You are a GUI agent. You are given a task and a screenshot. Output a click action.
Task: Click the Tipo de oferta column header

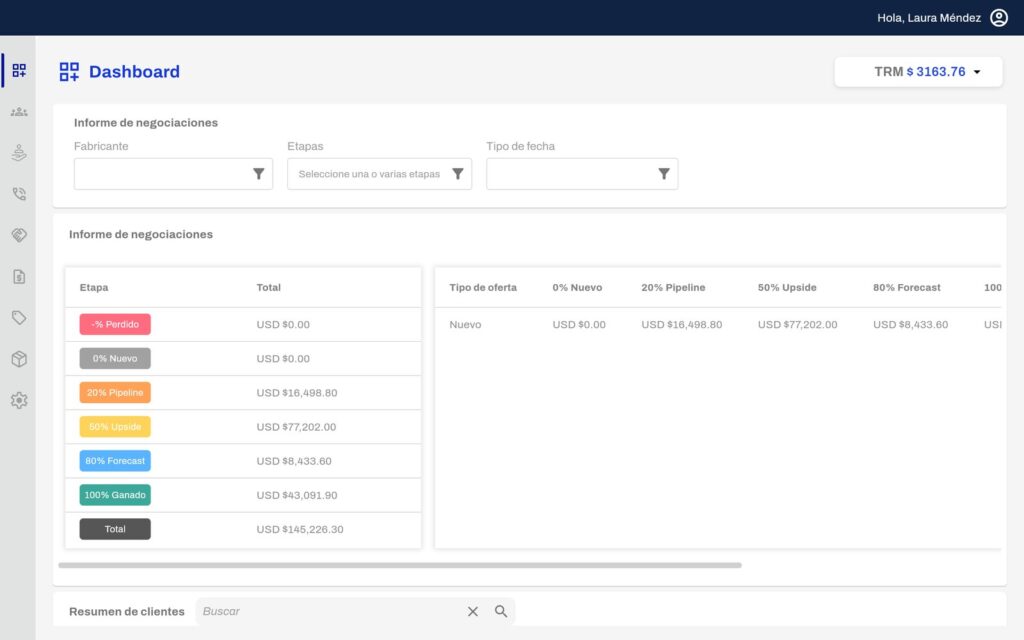tap(483, 287)
